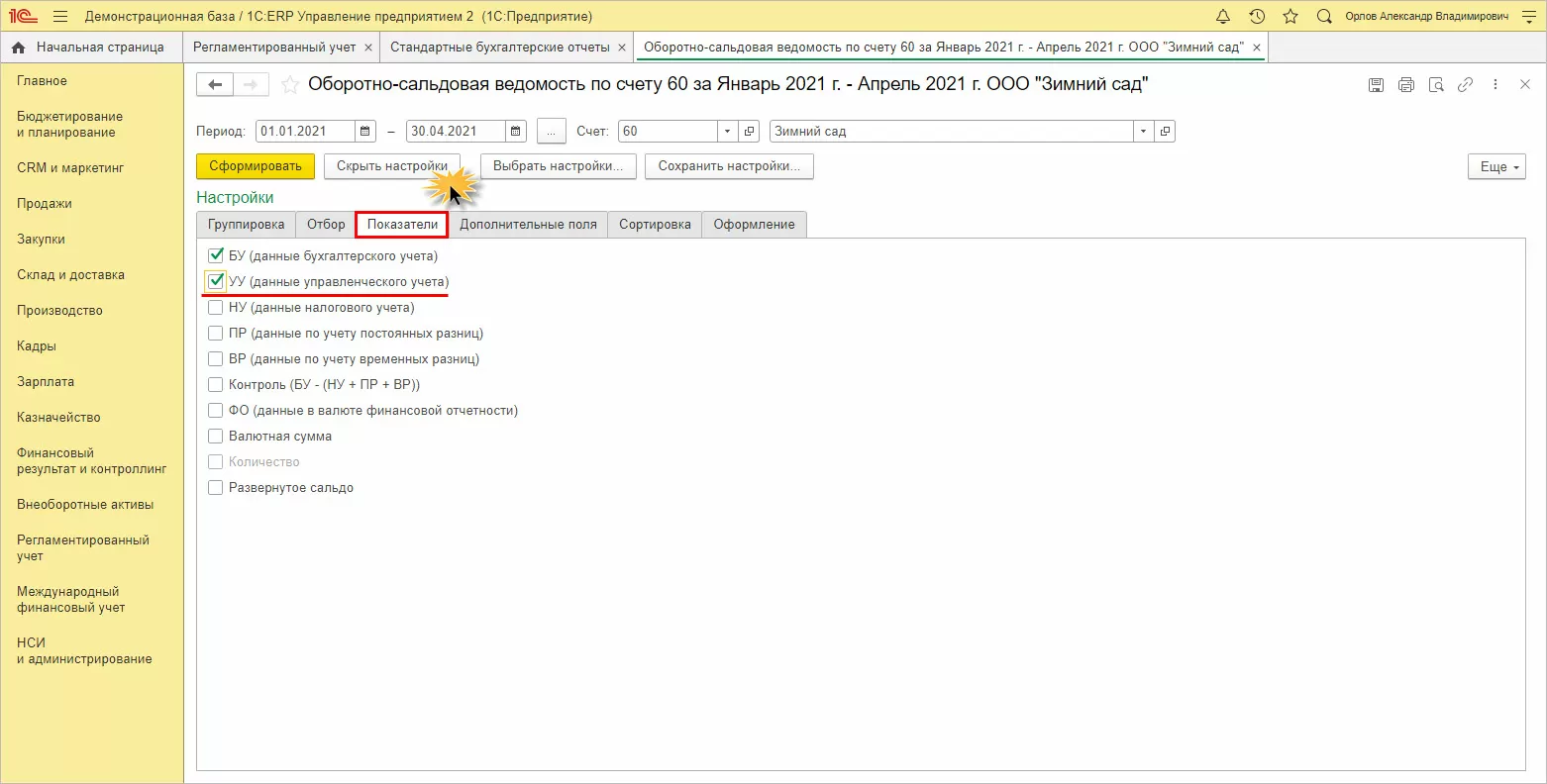Go back with the left arrow button
Image resolution: width=1547 pixels, height=784 pixels.
tap(215, 85)
